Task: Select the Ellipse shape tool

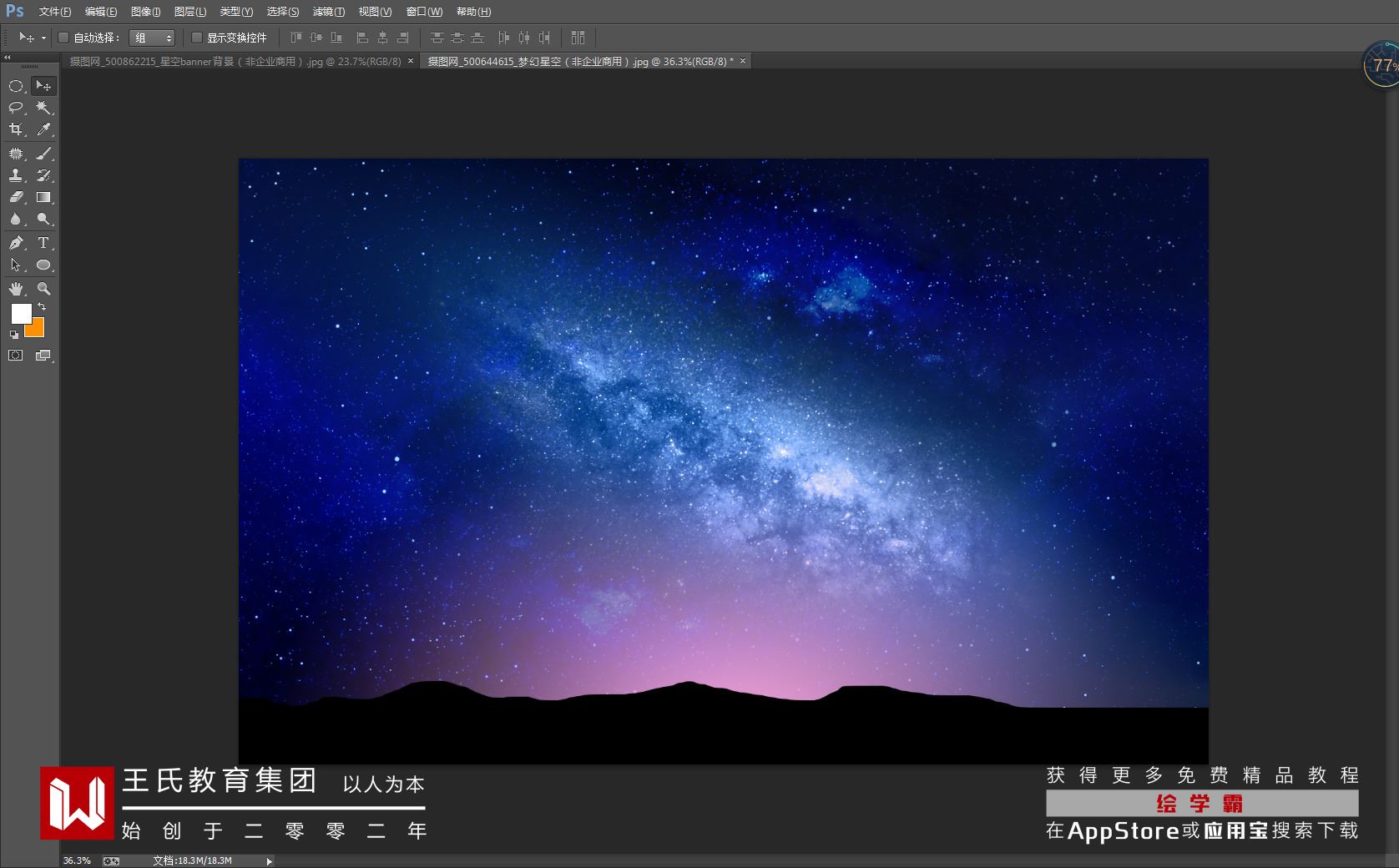Action: coord(43,265)
